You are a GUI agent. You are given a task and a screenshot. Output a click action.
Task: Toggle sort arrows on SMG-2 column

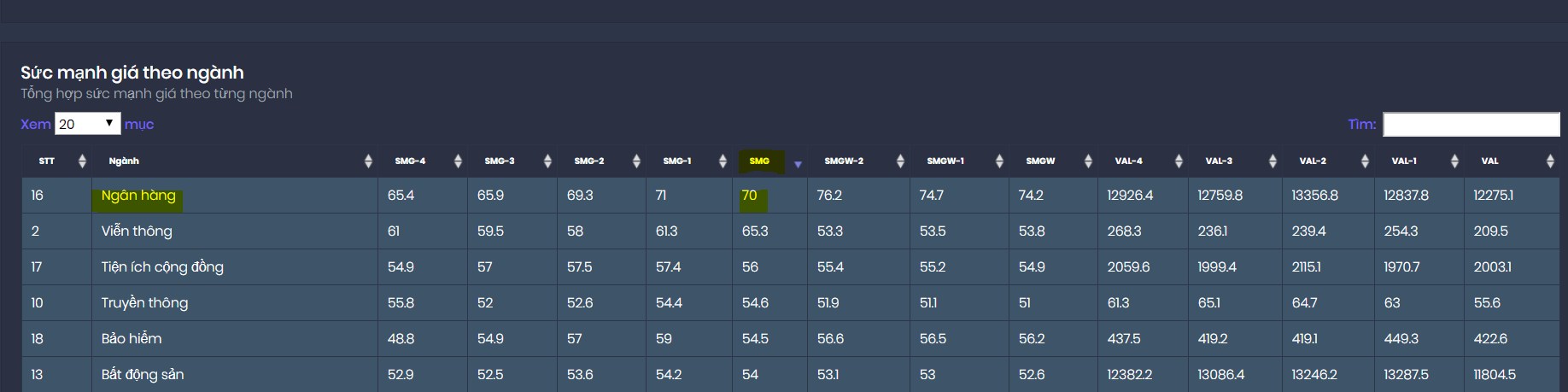(636, 161)
